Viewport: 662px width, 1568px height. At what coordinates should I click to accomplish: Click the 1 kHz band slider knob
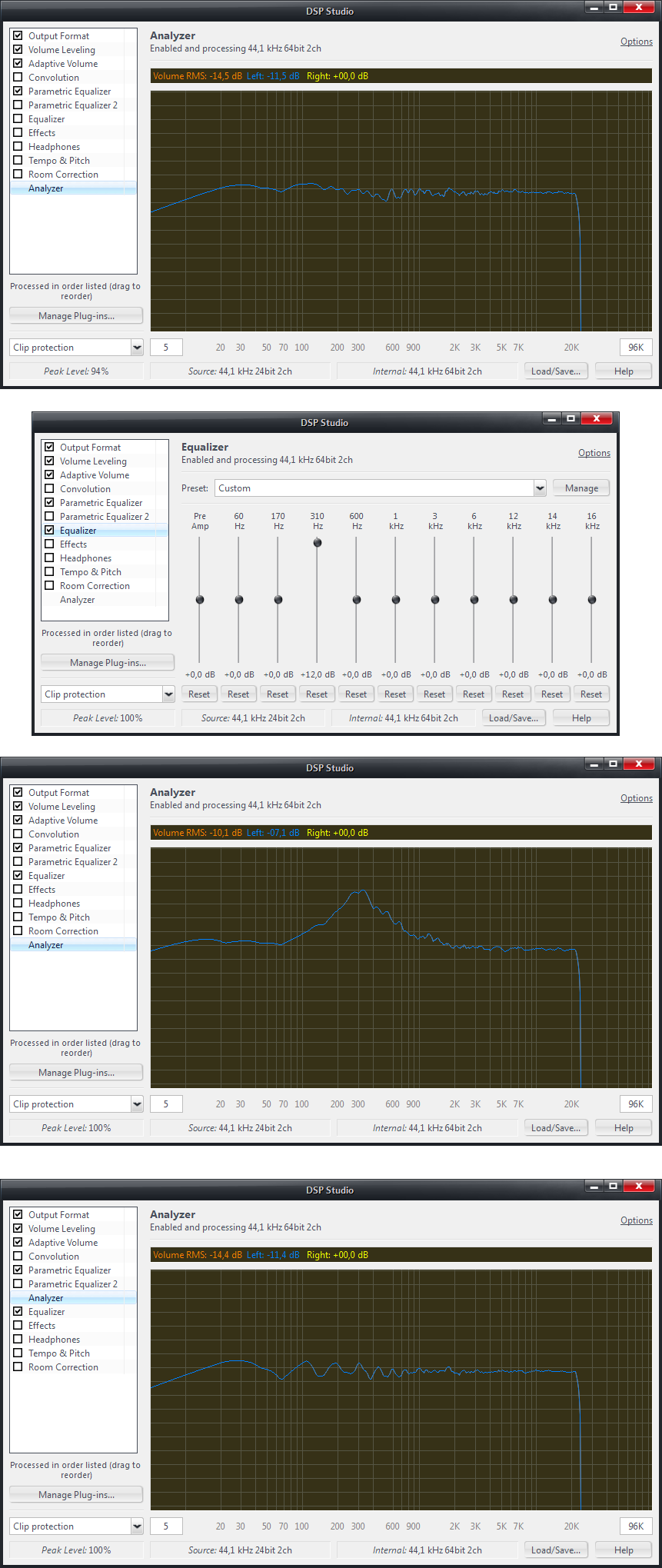396,600
